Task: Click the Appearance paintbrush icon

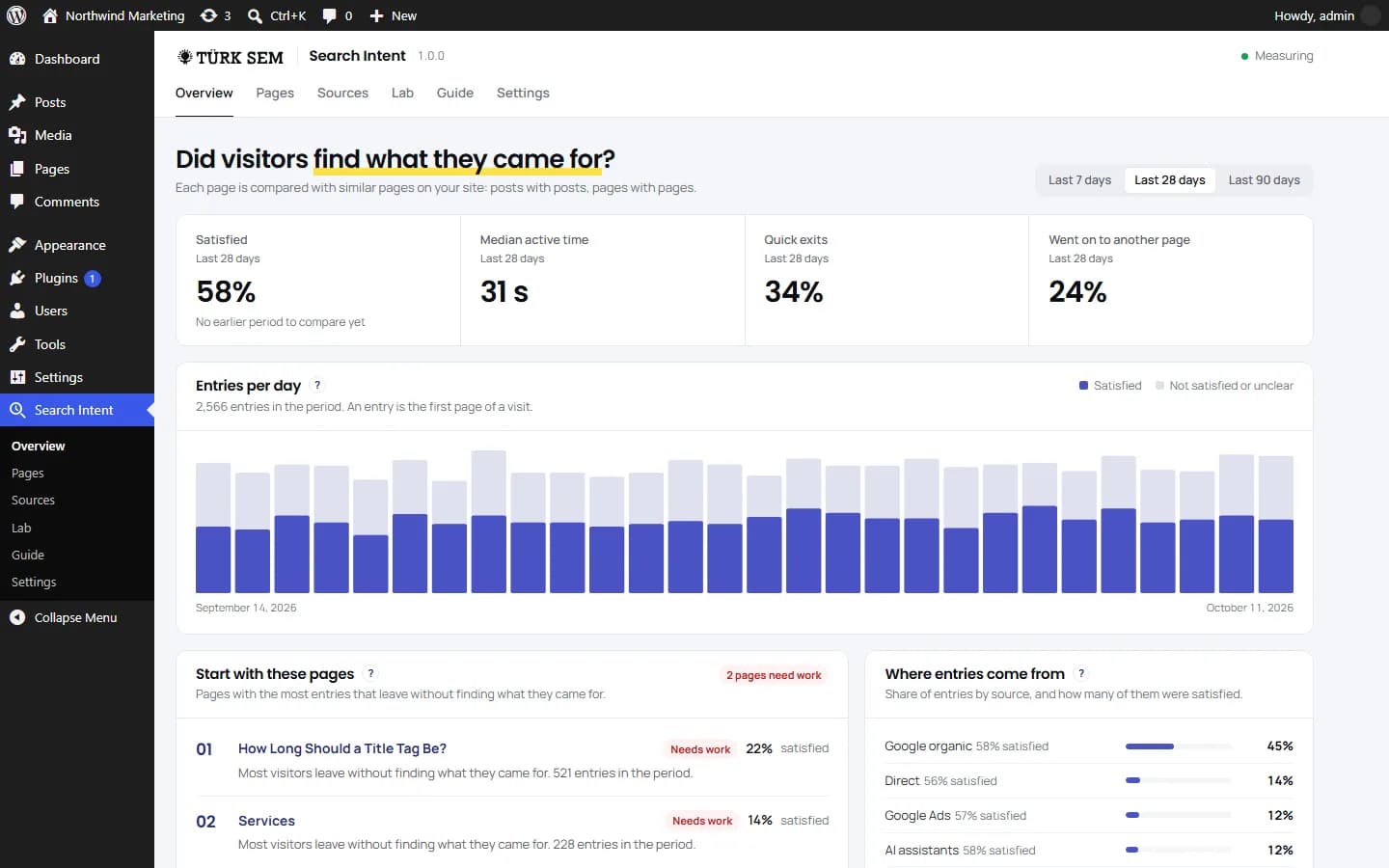Action: (x=17, y=245)
